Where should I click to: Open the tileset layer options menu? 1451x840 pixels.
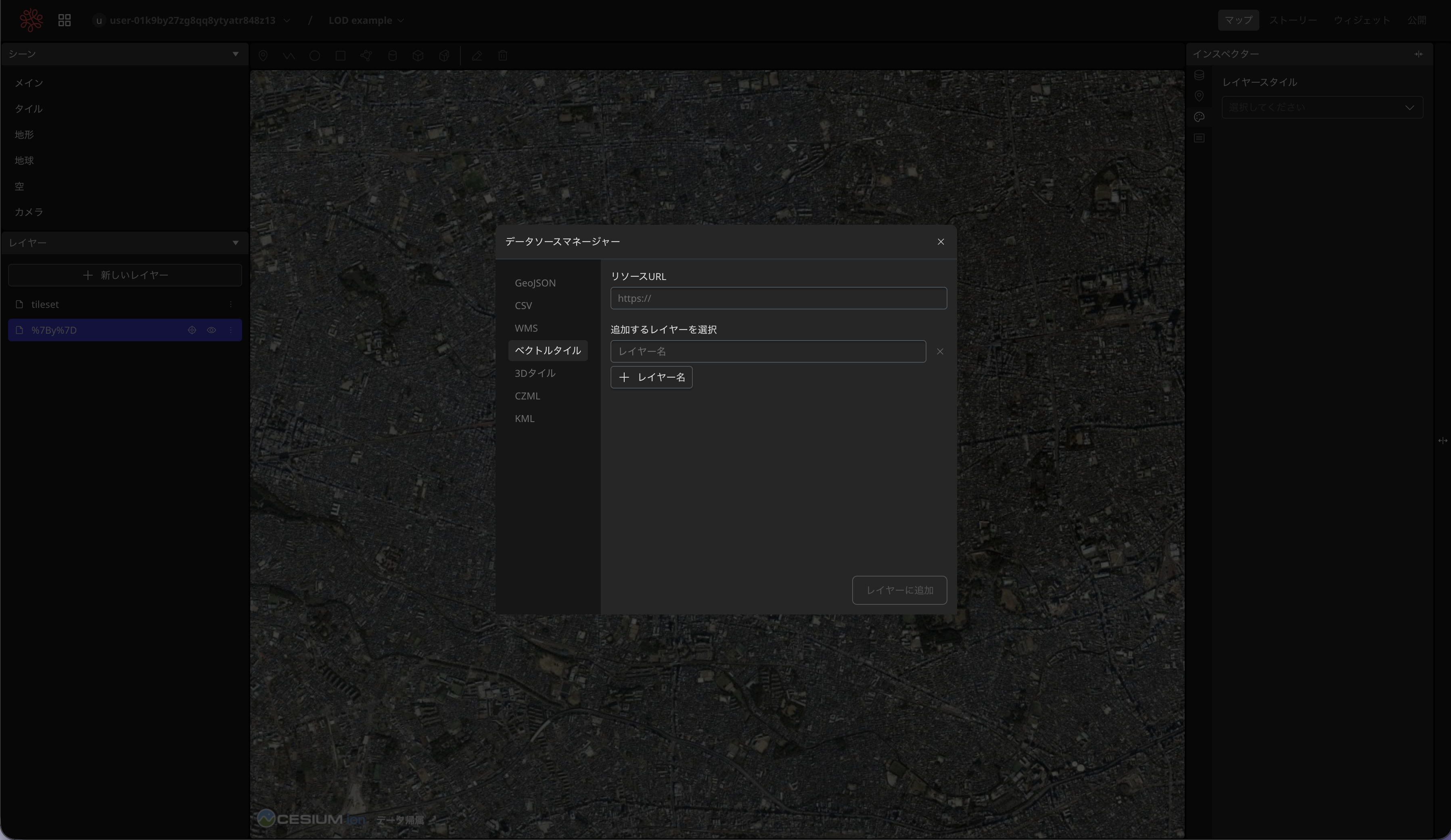point(231,304)
